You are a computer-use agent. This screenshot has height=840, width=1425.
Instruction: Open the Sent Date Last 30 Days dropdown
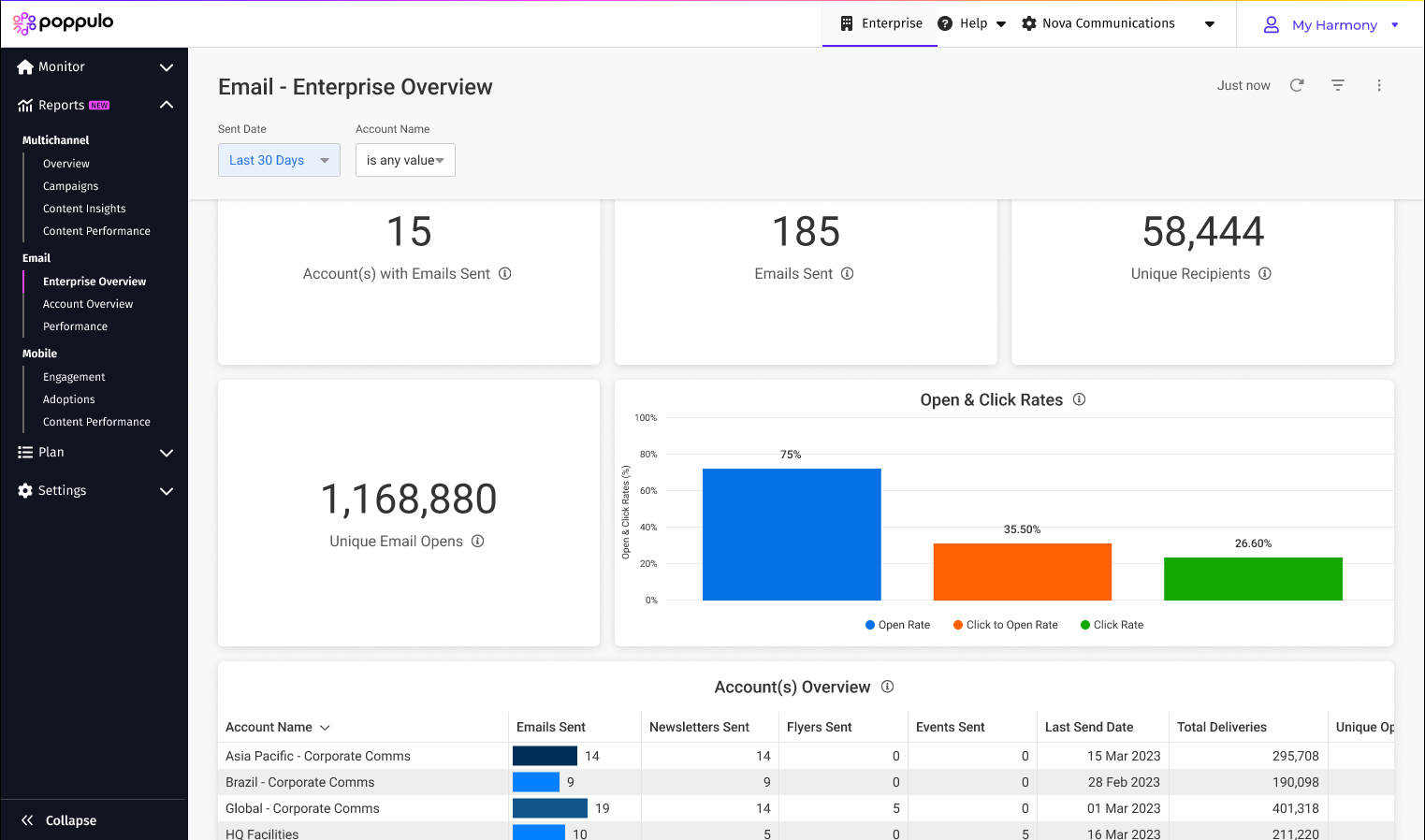pyautogui.click(x=279, y=160)
